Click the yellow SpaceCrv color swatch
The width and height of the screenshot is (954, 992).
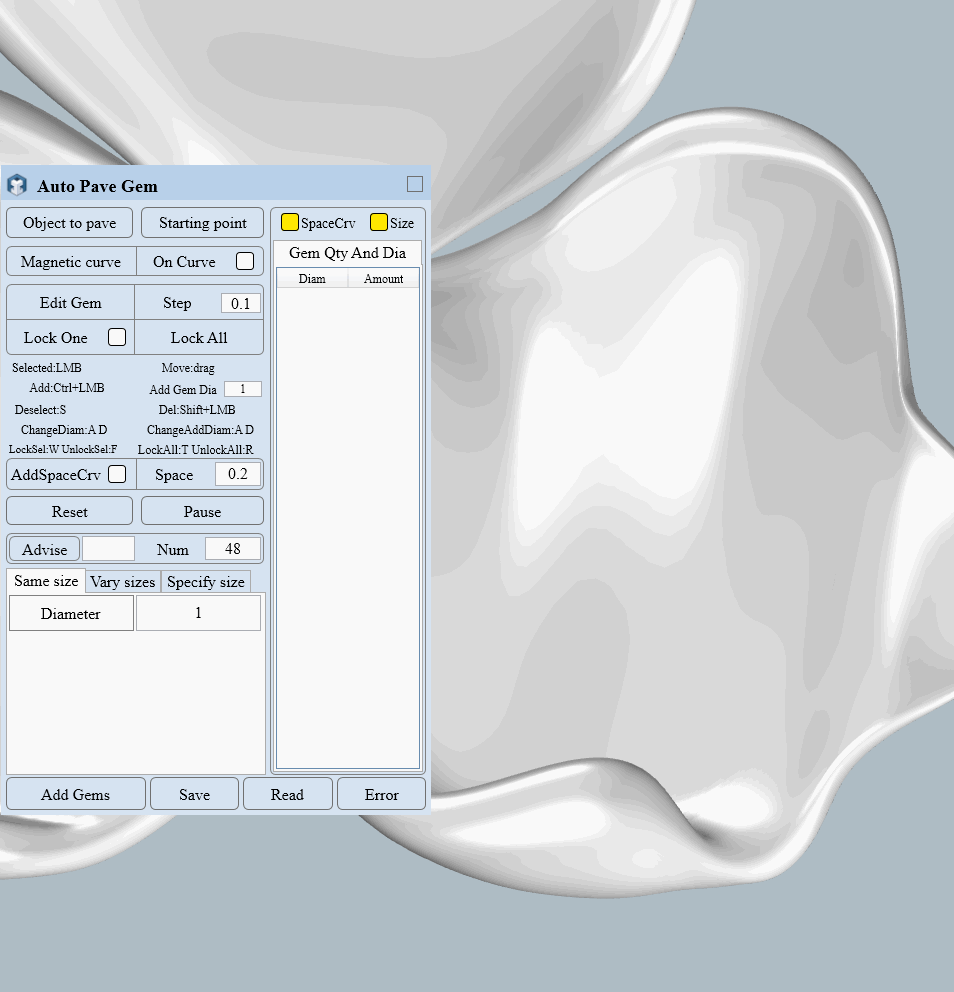(290, 223)
